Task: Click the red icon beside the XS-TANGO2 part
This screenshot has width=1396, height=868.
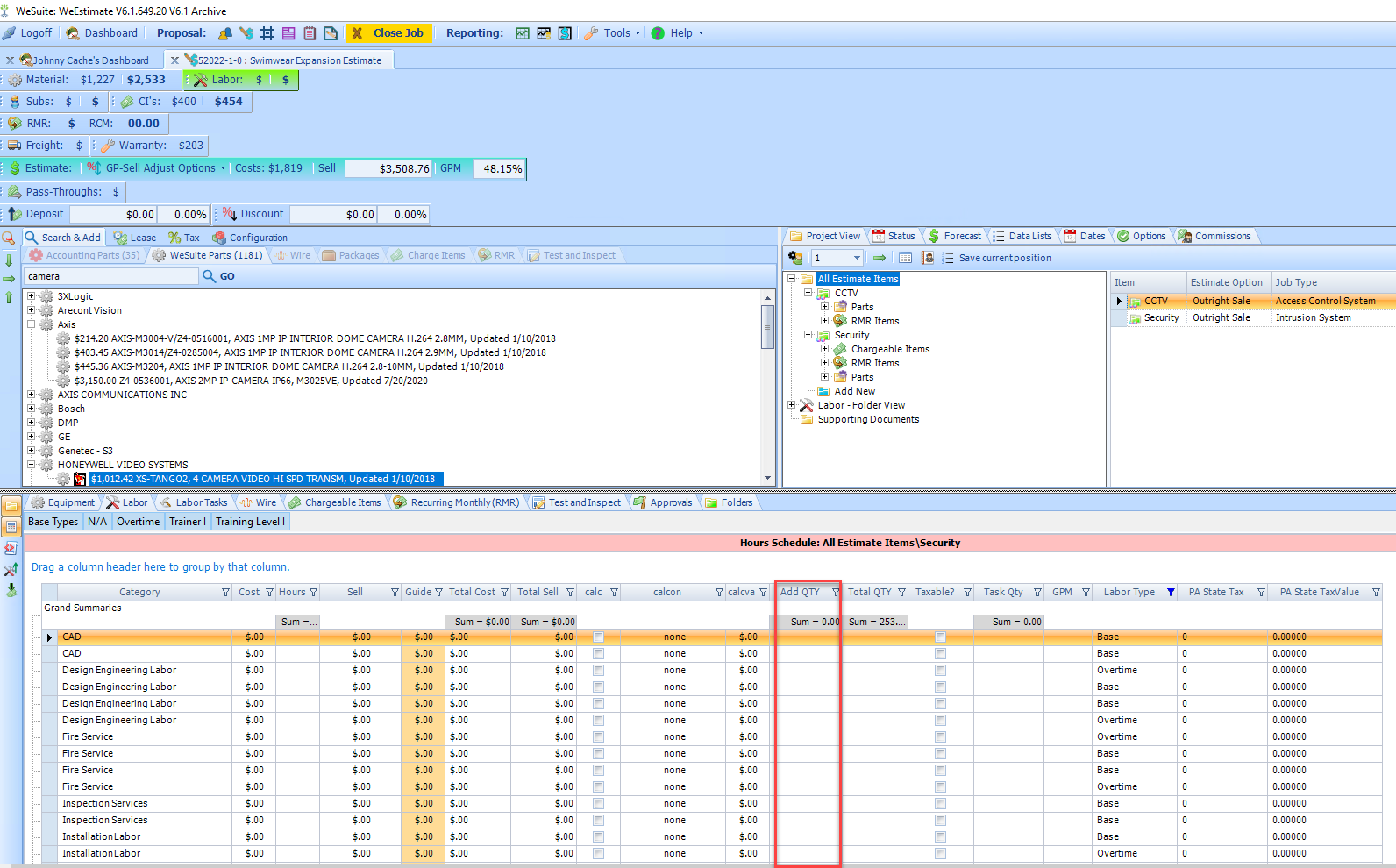Action: tap(80, 480)
